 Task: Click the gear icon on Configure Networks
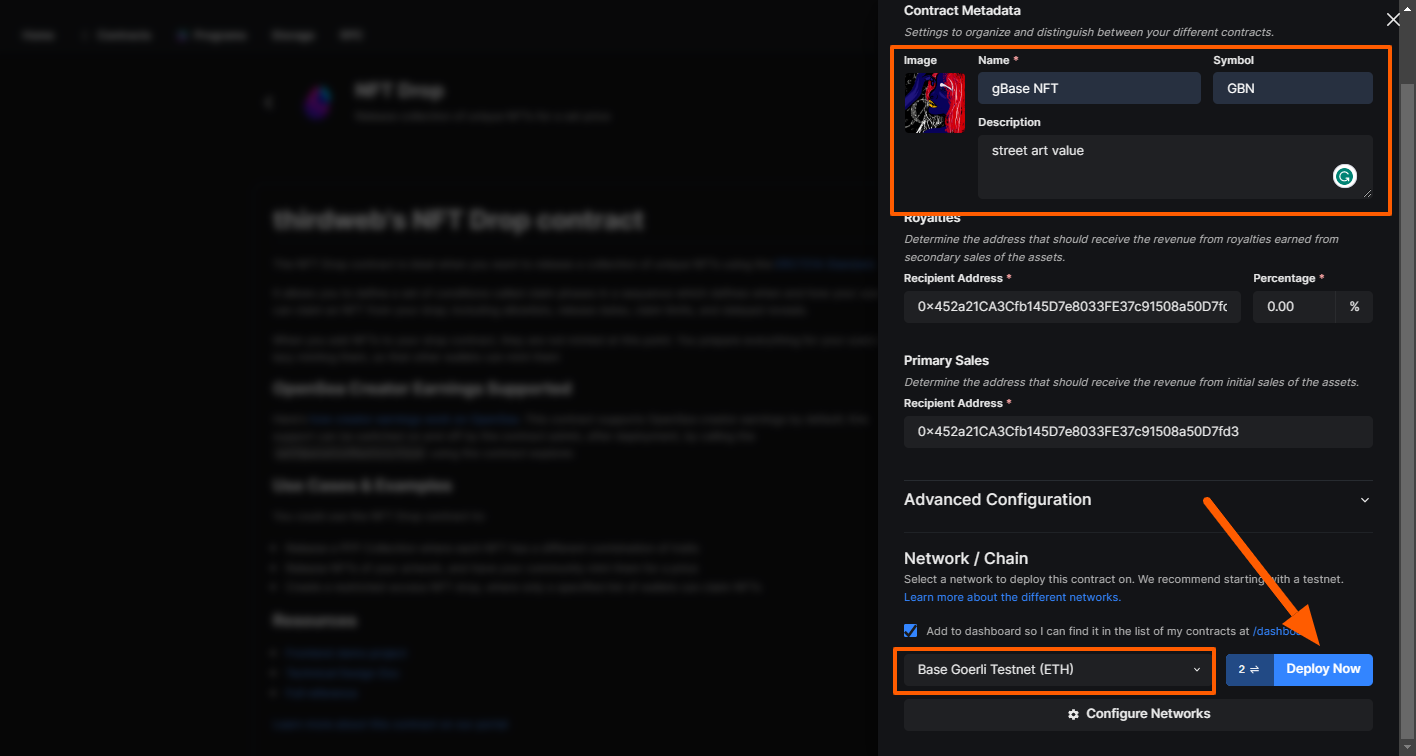pos(1073,715)
